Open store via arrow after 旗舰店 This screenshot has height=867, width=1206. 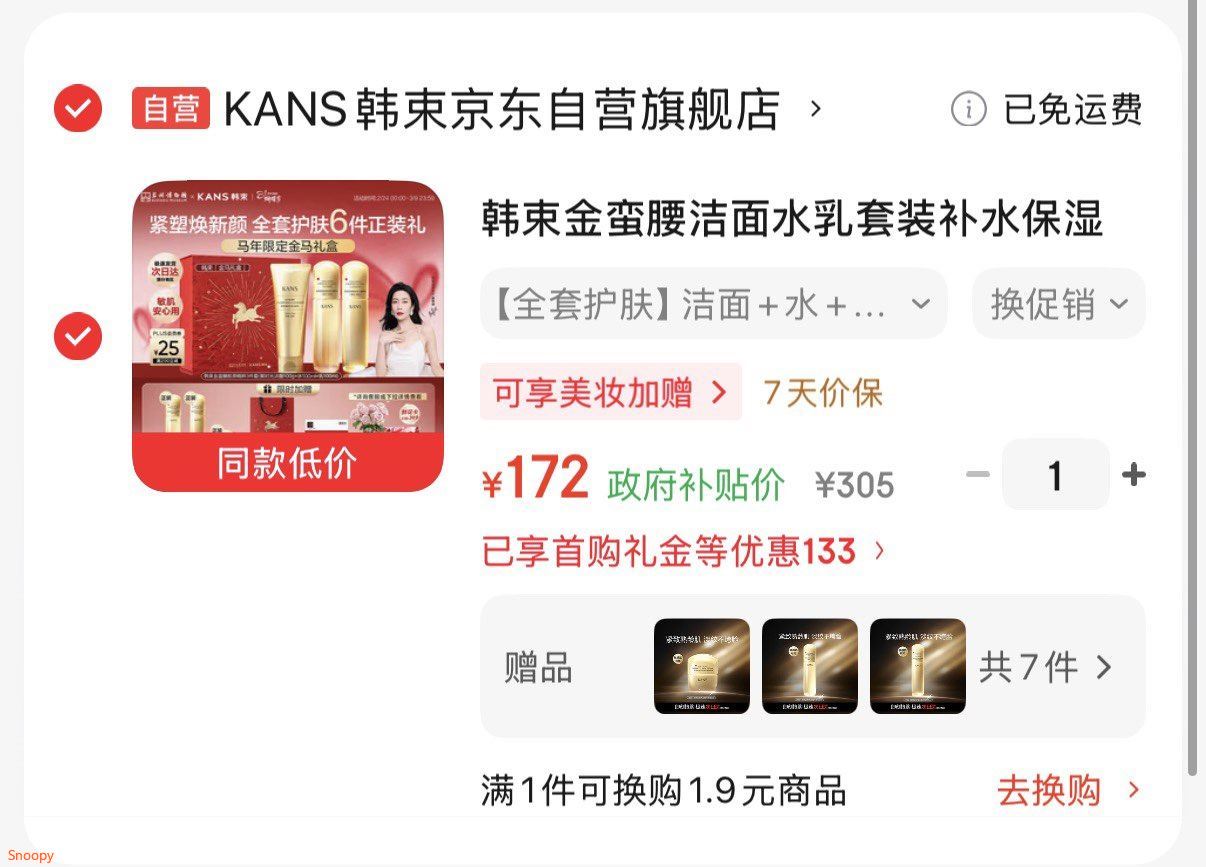click(815, 108)
